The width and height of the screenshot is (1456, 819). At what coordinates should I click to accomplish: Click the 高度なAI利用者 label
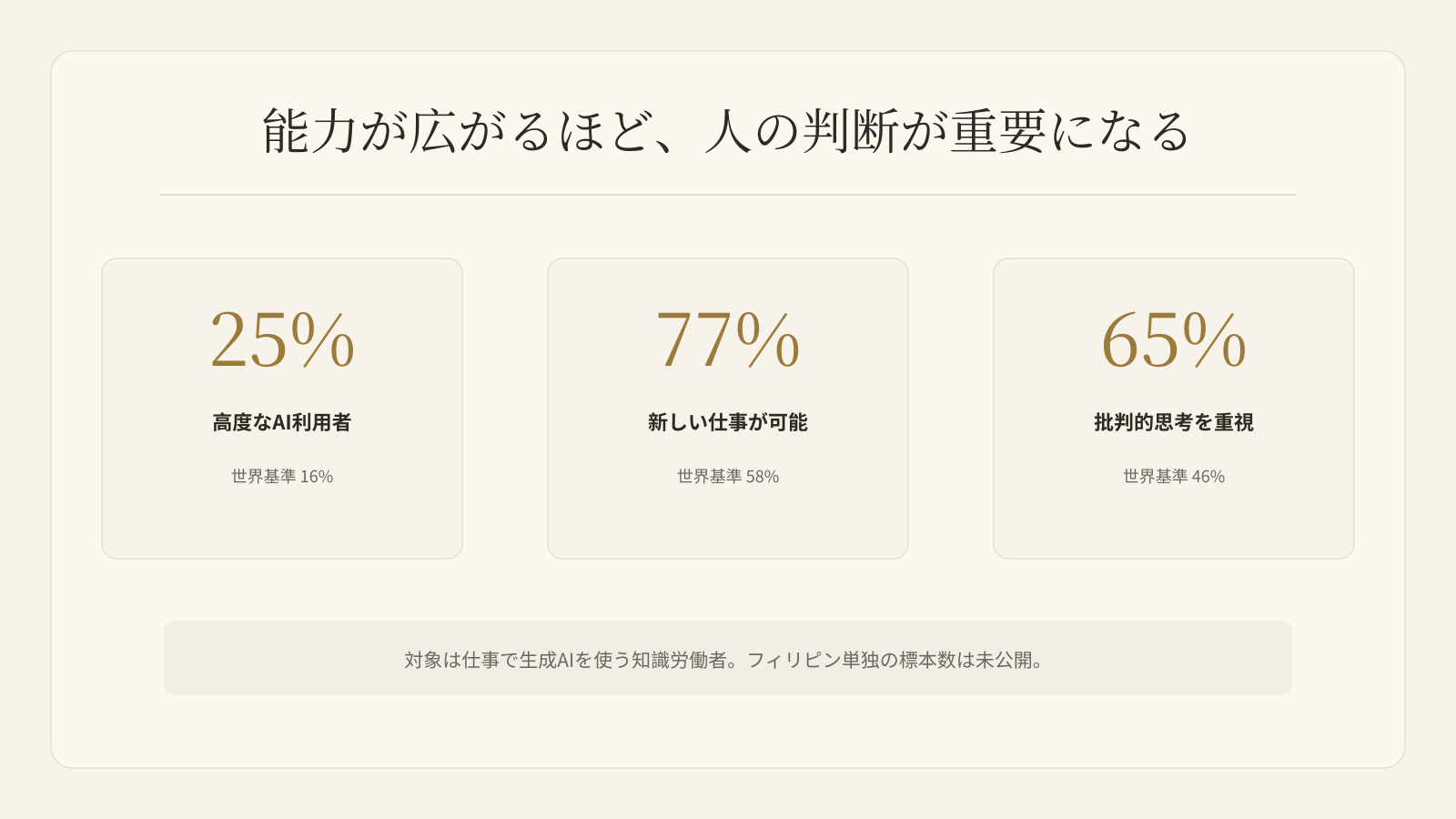[x=282, y=422]
